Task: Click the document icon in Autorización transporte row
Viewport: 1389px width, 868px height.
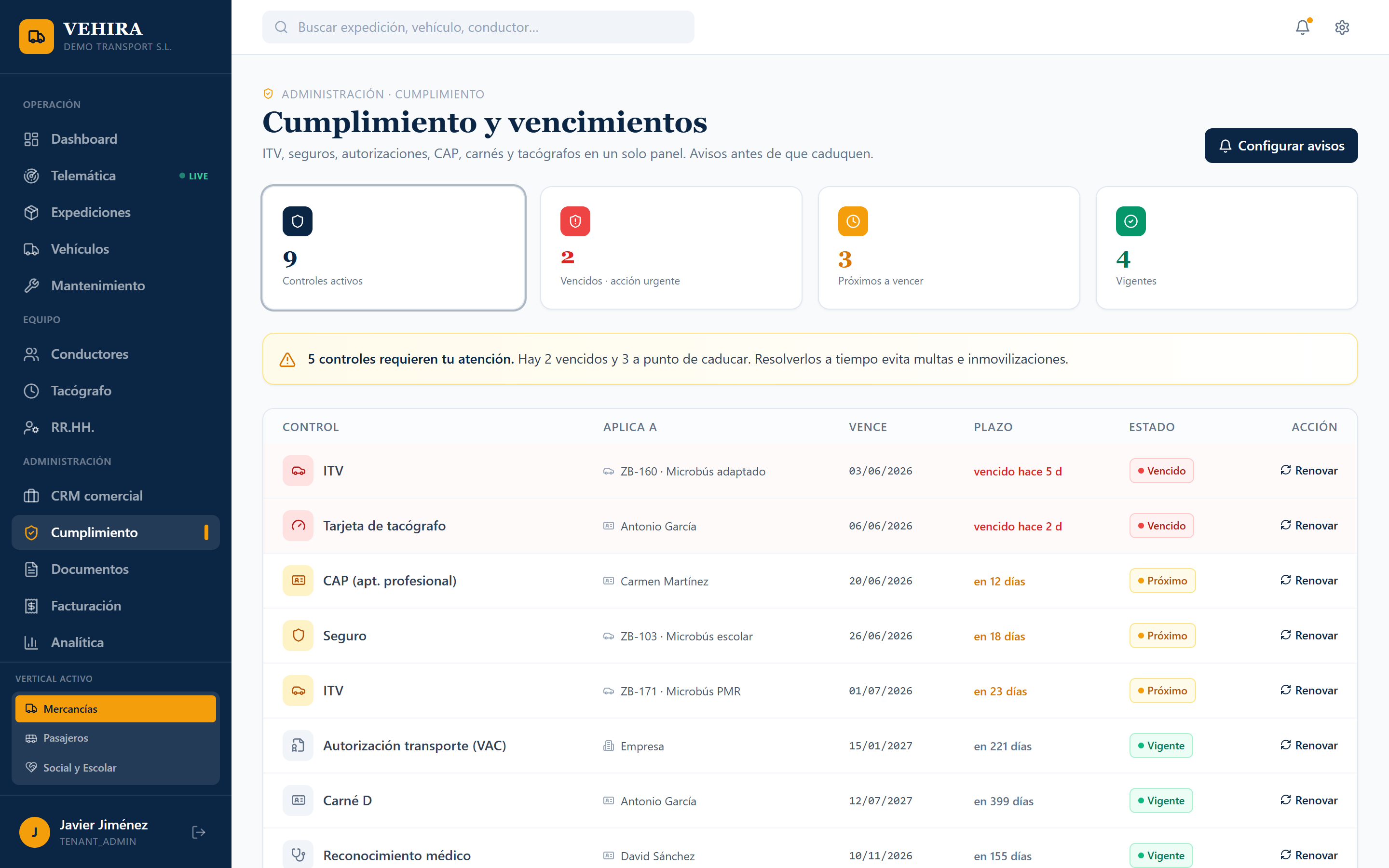Action: coord(298,746)
